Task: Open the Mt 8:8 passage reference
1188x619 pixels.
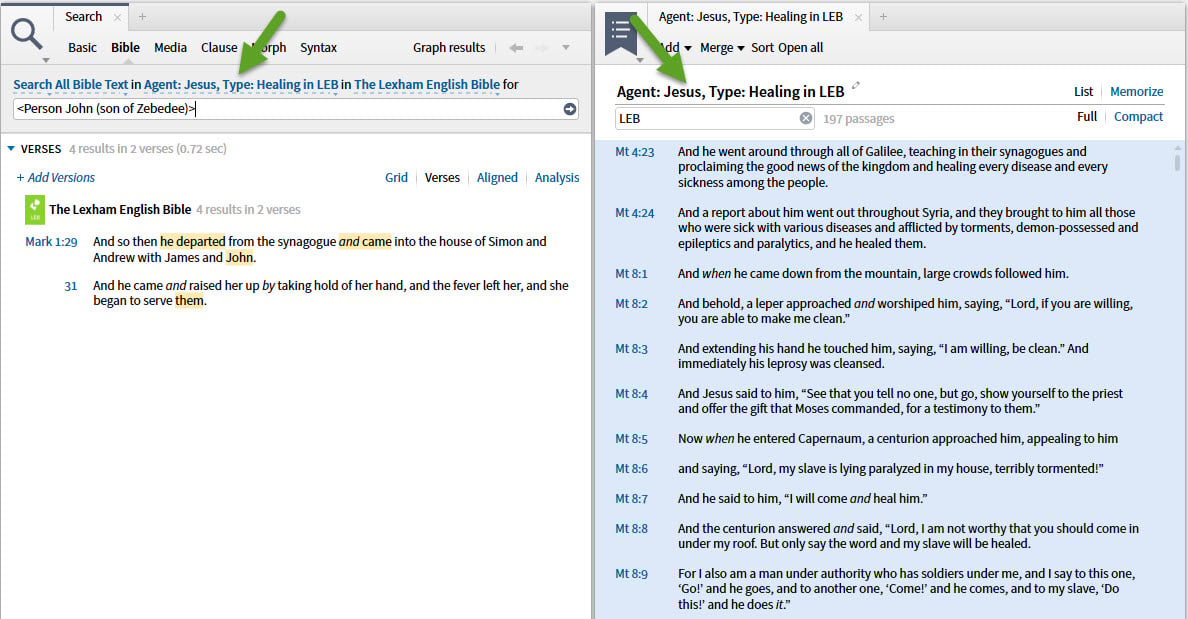Action: 631,529
